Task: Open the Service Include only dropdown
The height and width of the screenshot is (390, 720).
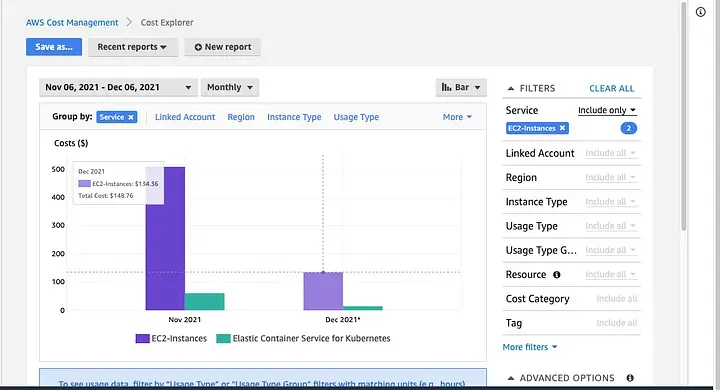Action: click(x=607, y=110)
